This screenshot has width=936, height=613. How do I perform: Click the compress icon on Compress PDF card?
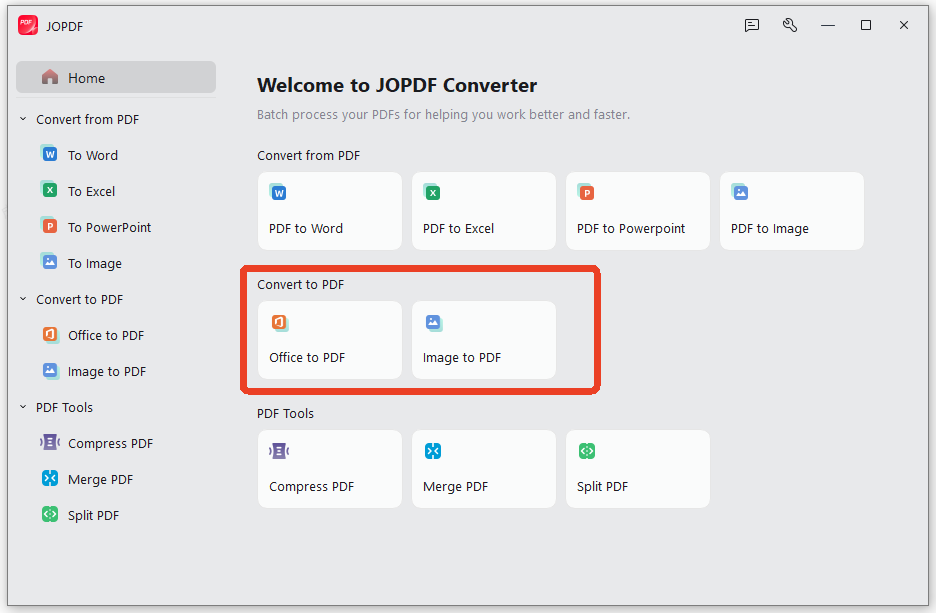coord(279,451)
